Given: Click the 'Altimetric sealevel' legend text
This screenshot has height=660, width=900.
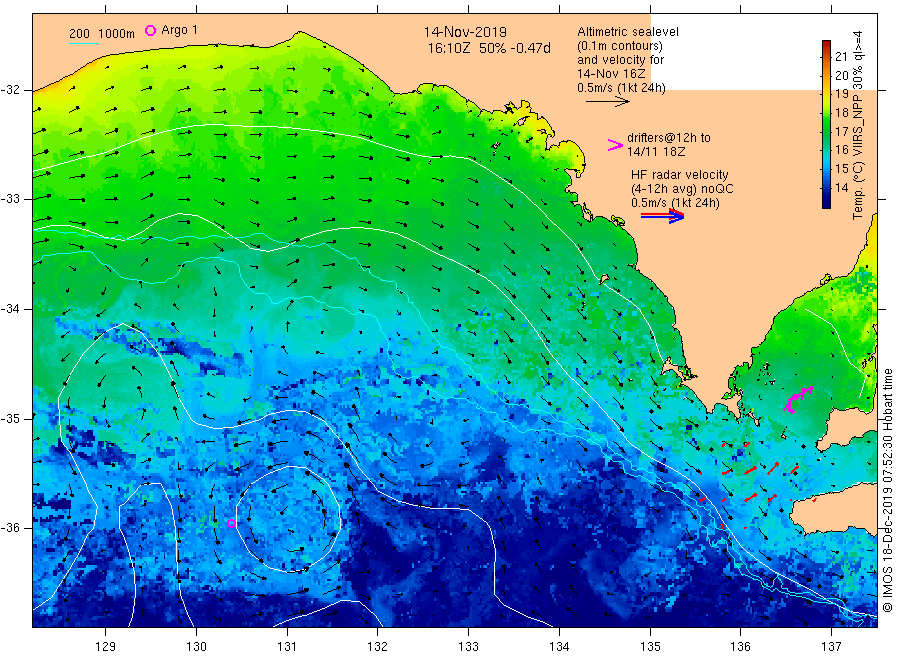Looking at the screenshot, I should [x=627, y=32].
